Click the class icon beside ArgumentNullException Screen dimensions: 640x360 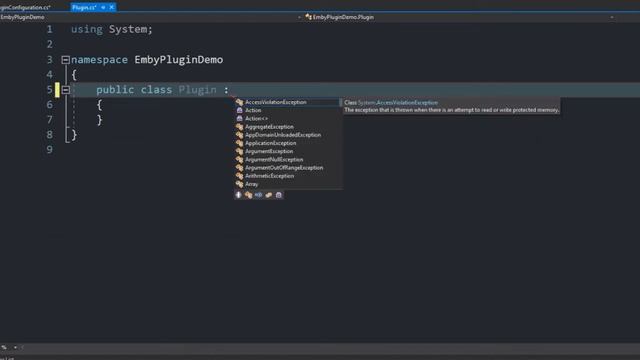pyautogui.click(x=240, y=159)
